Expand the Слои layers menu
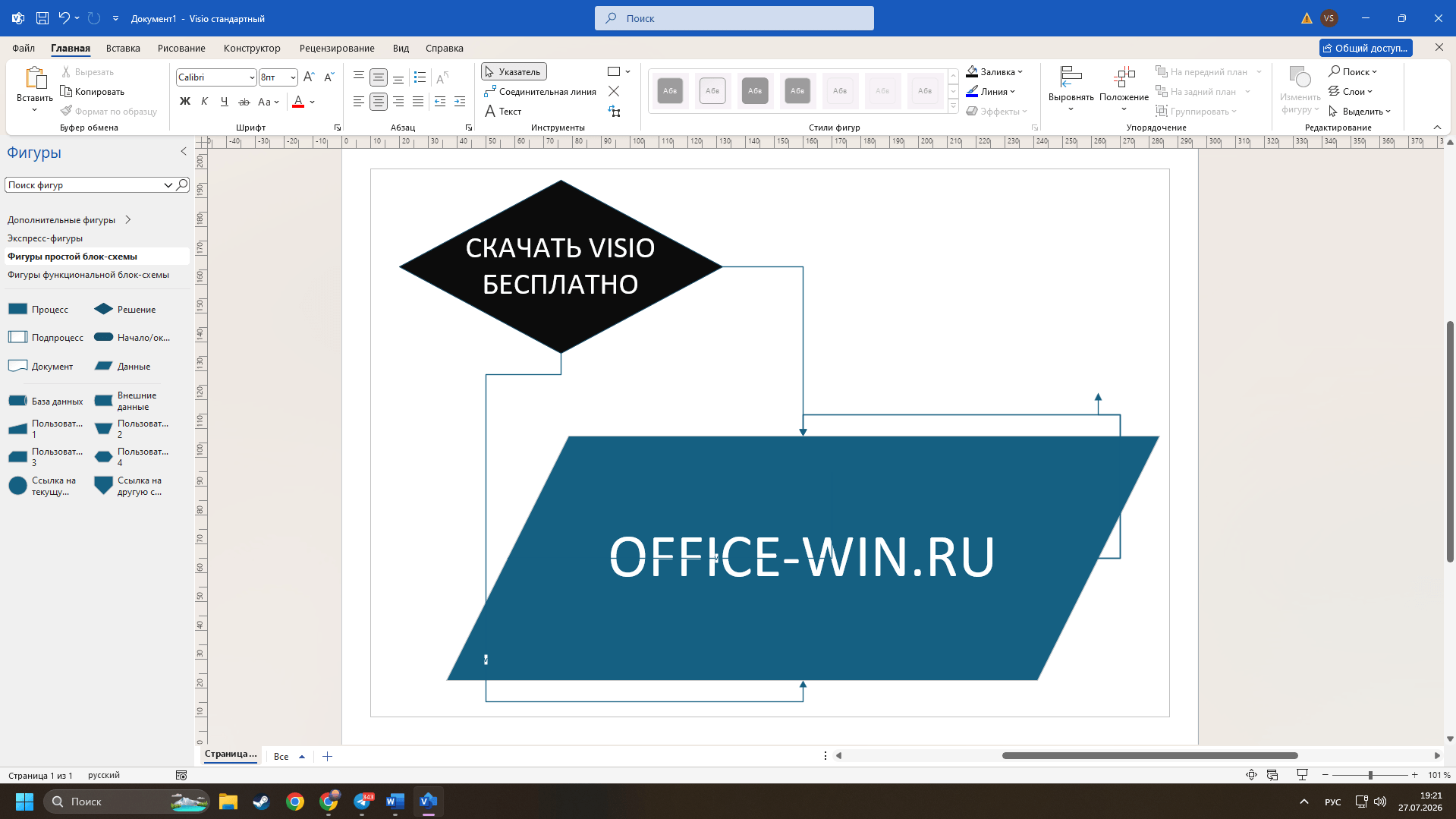1456x819 pixels. point(1351,92)
